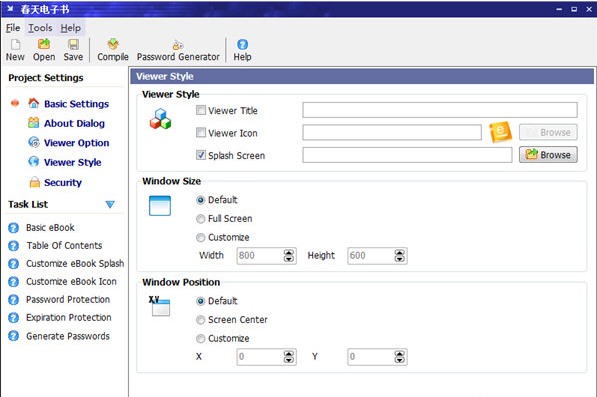Click the Basic Settings house icon

pos(34,103)
